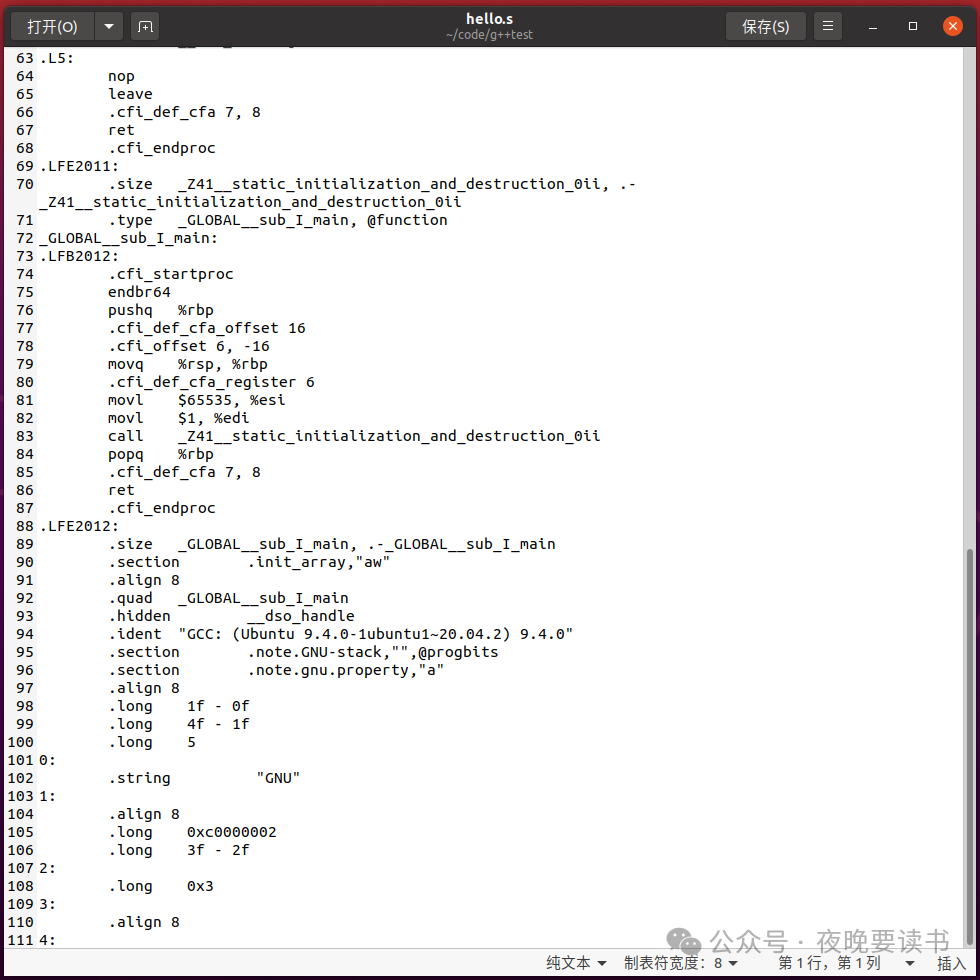Click the '.L5:' label on line 63
Viewport: 980px width, 980px height.
click(x=57, y=58)
